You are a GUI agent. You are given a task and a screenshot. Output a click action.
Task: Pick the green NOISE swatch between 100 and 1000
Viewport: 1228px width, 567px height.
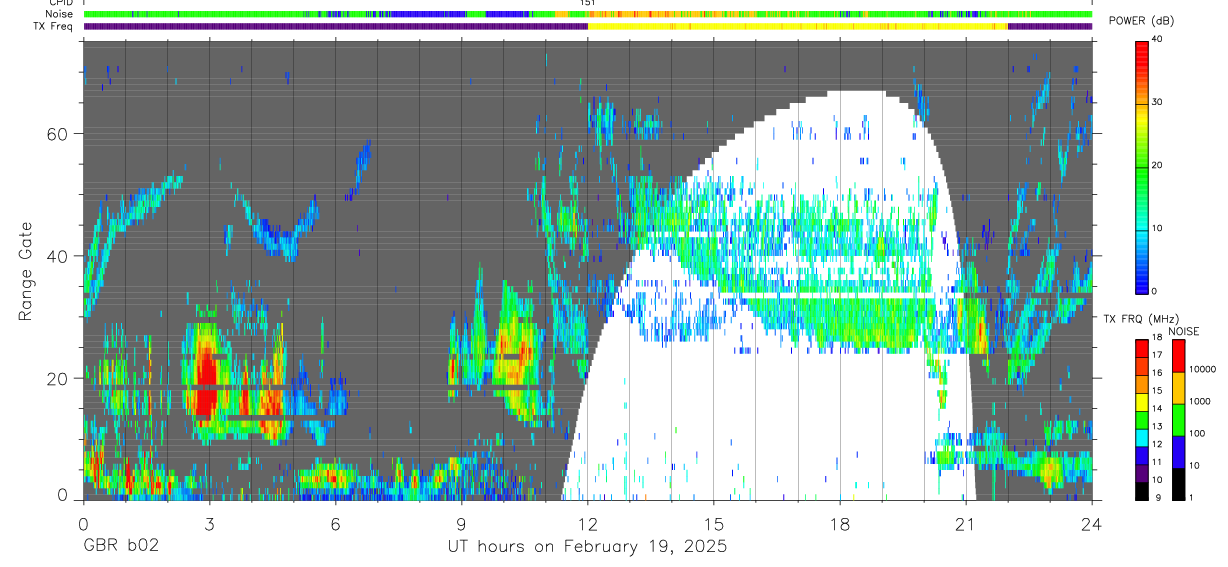pos(1178,419)
